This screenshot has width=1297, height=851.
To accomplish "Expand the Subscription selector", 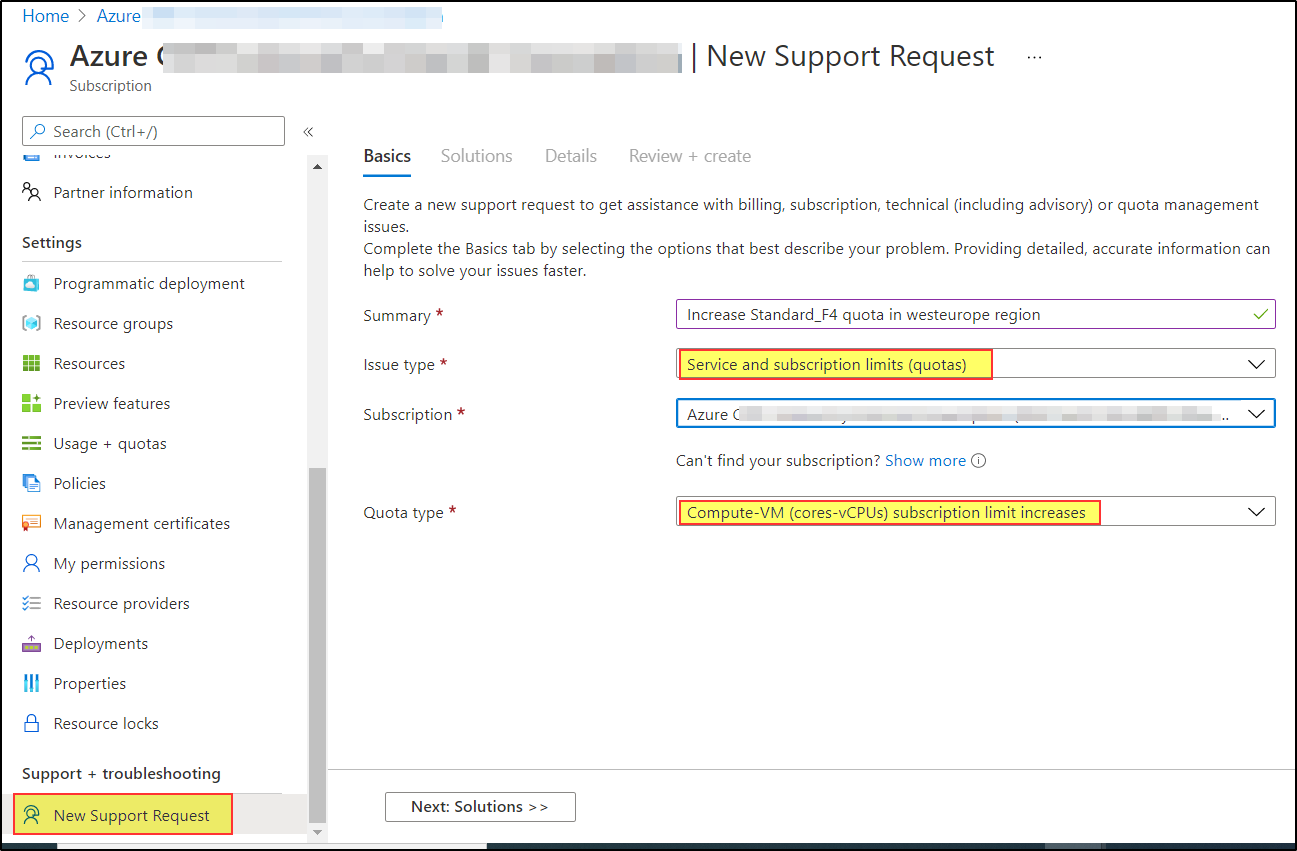I will tap(1256, 413).
